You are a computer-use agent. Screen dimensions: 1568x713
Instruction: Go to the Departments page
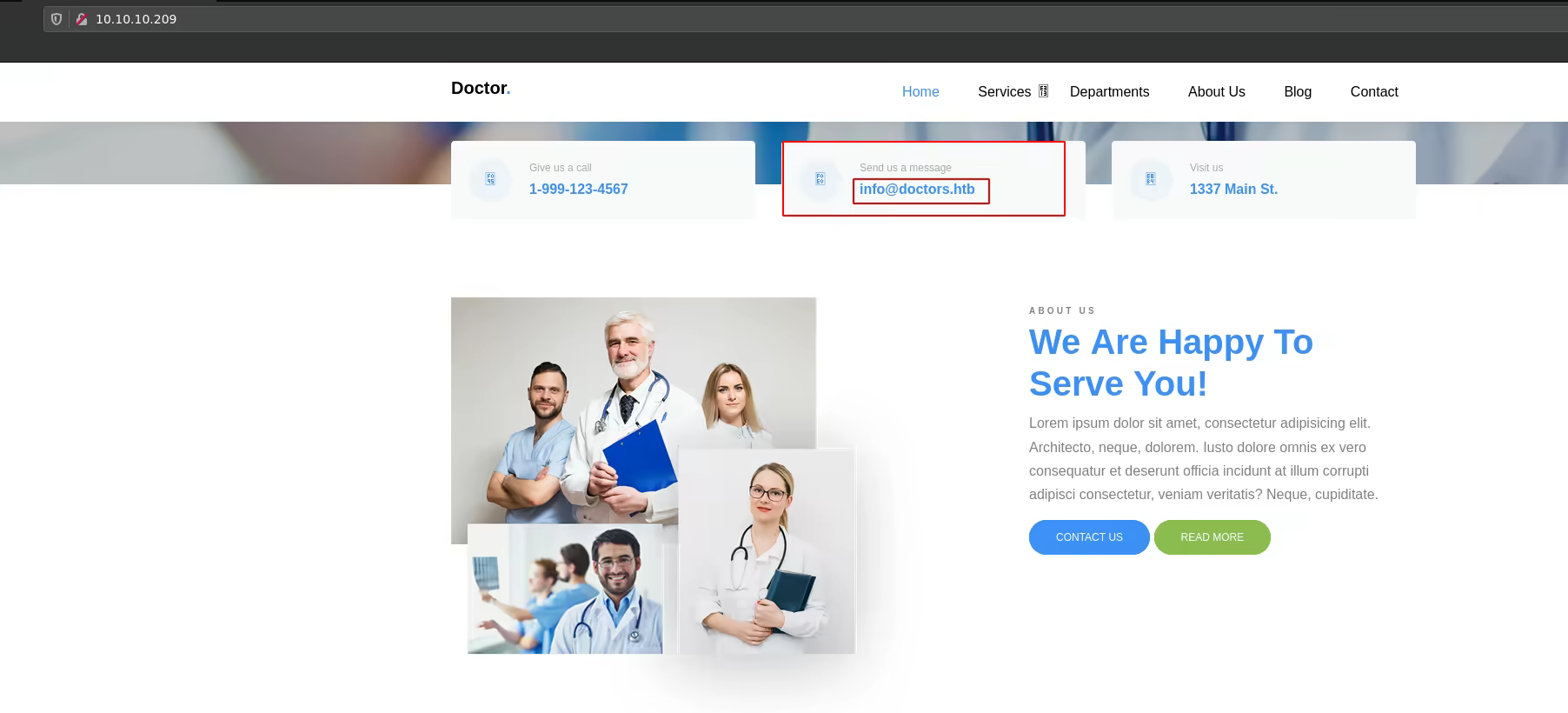[1108, 92]
